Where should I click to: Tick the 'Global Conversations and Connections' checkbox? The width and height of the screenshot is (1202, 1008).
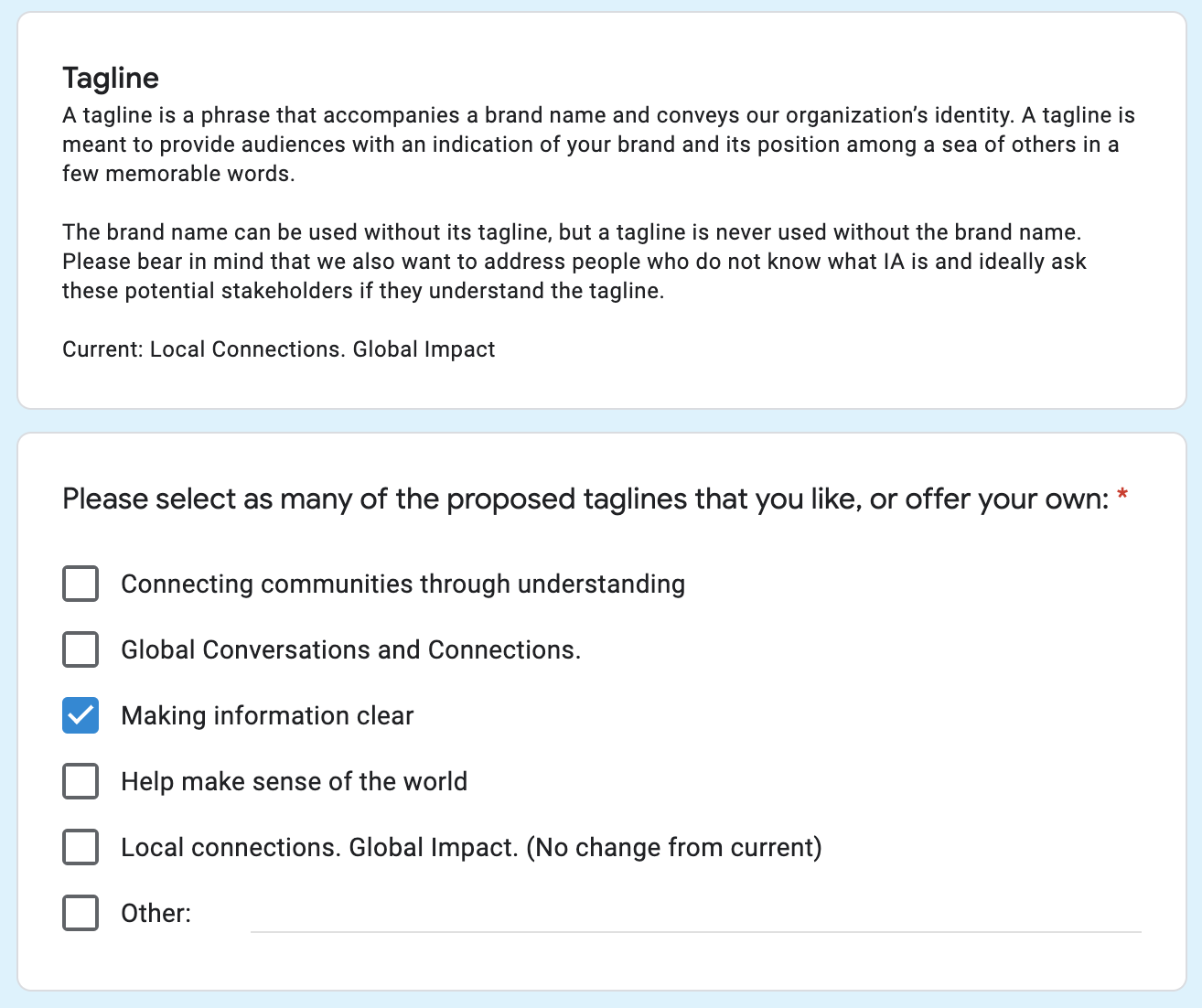[80, 649]
